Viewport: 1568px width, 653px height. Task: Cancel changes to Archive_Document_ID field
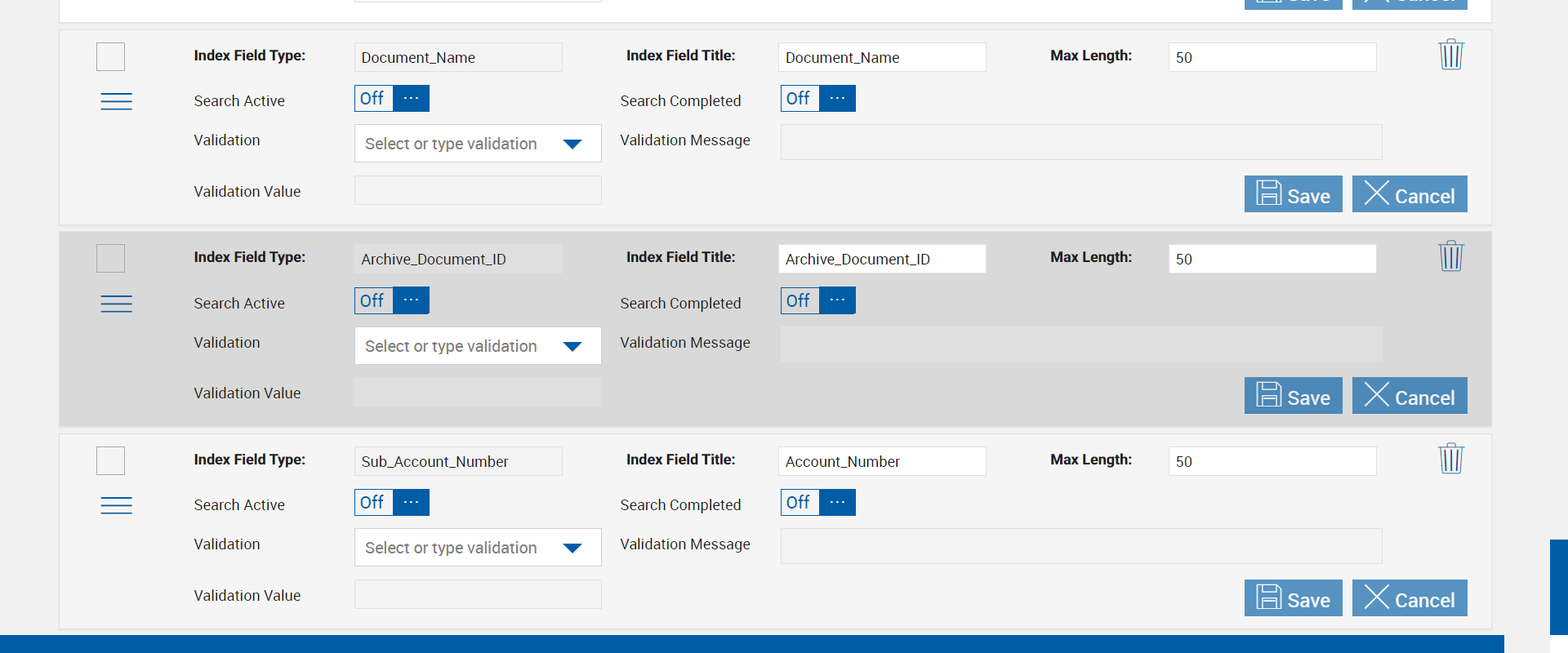1409,396
